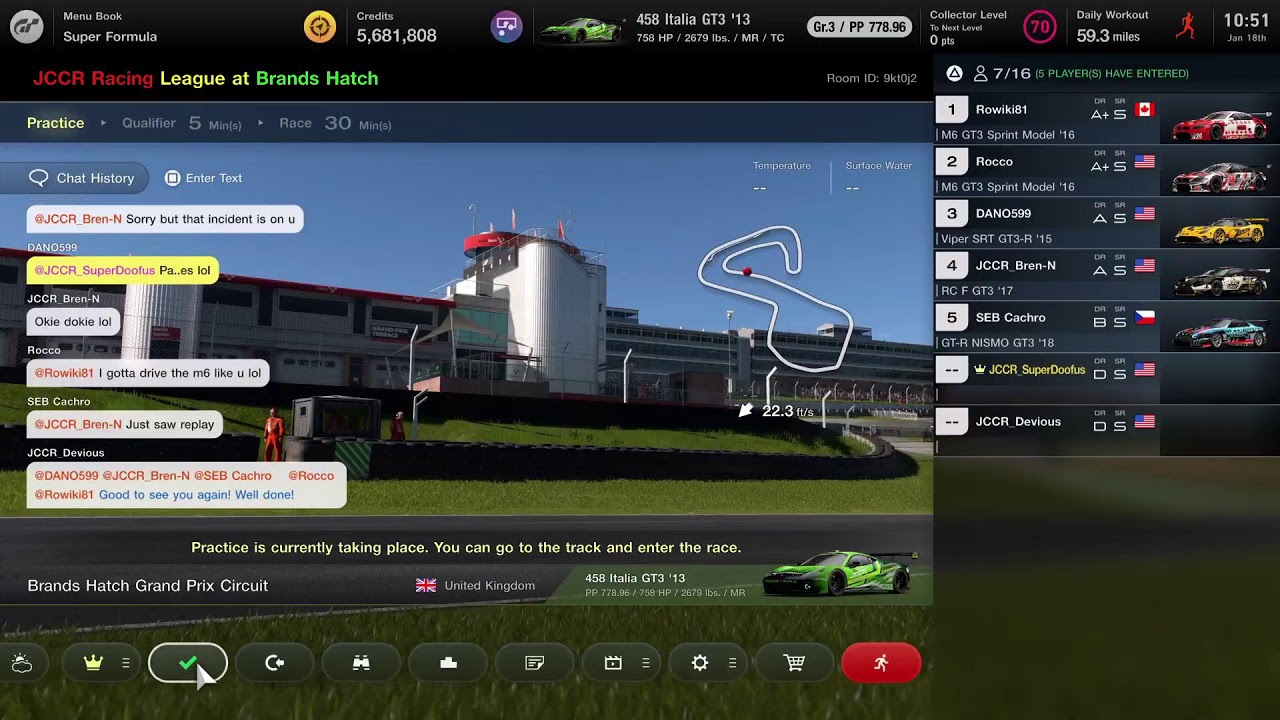Open the gear settings menu button
1280x720 pixels.
coord(708,663)
